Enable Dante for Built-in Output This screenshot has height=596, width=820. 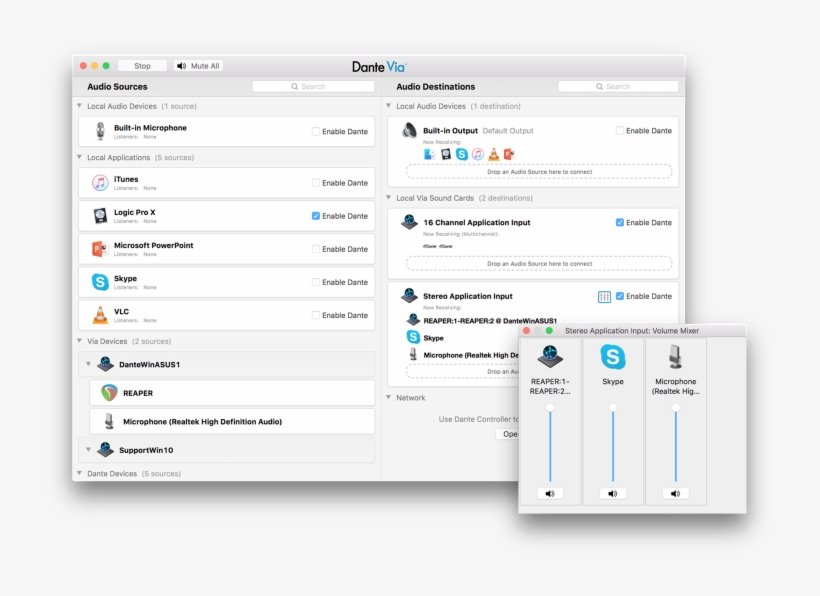point(620,131)
